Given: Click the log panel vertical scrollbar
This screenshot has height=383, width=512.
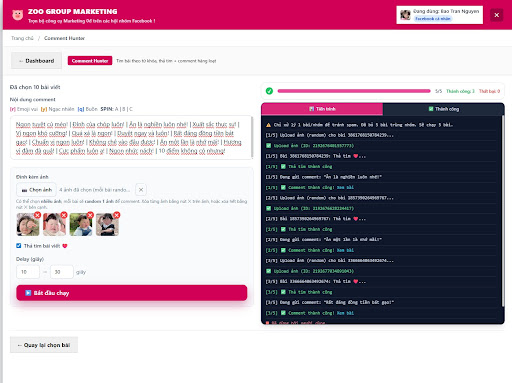Looking at the screenshot, I should pyautogui.click(x=502, y=211).
